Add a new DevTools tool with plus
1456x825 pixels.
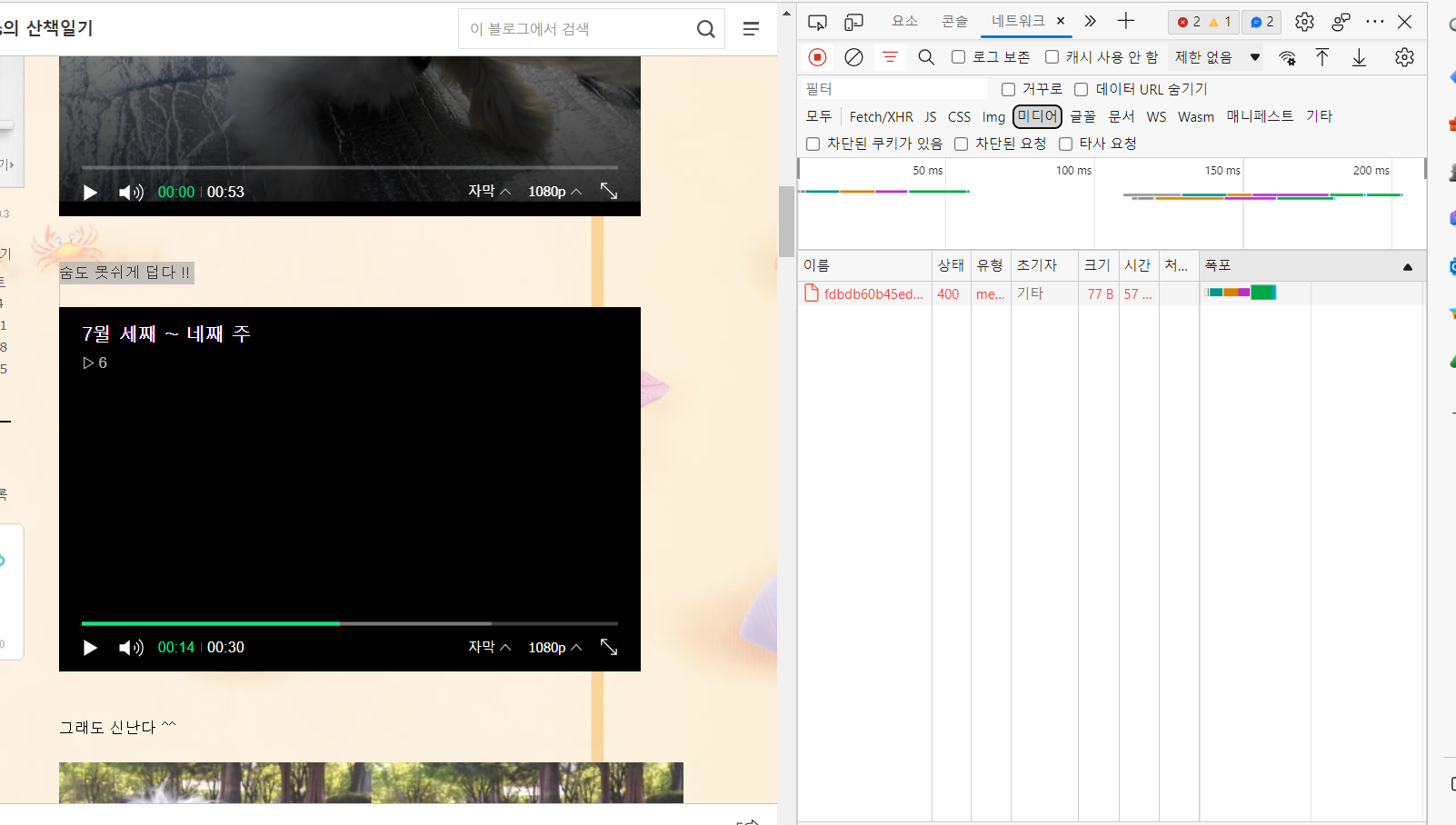[1125, 21]
